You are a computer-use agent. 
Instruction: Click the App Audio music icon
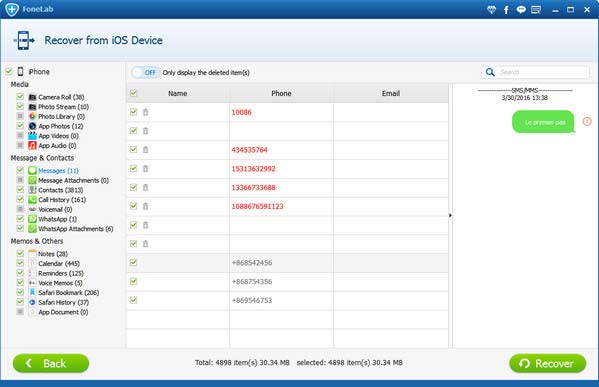[x=32, y=146]
